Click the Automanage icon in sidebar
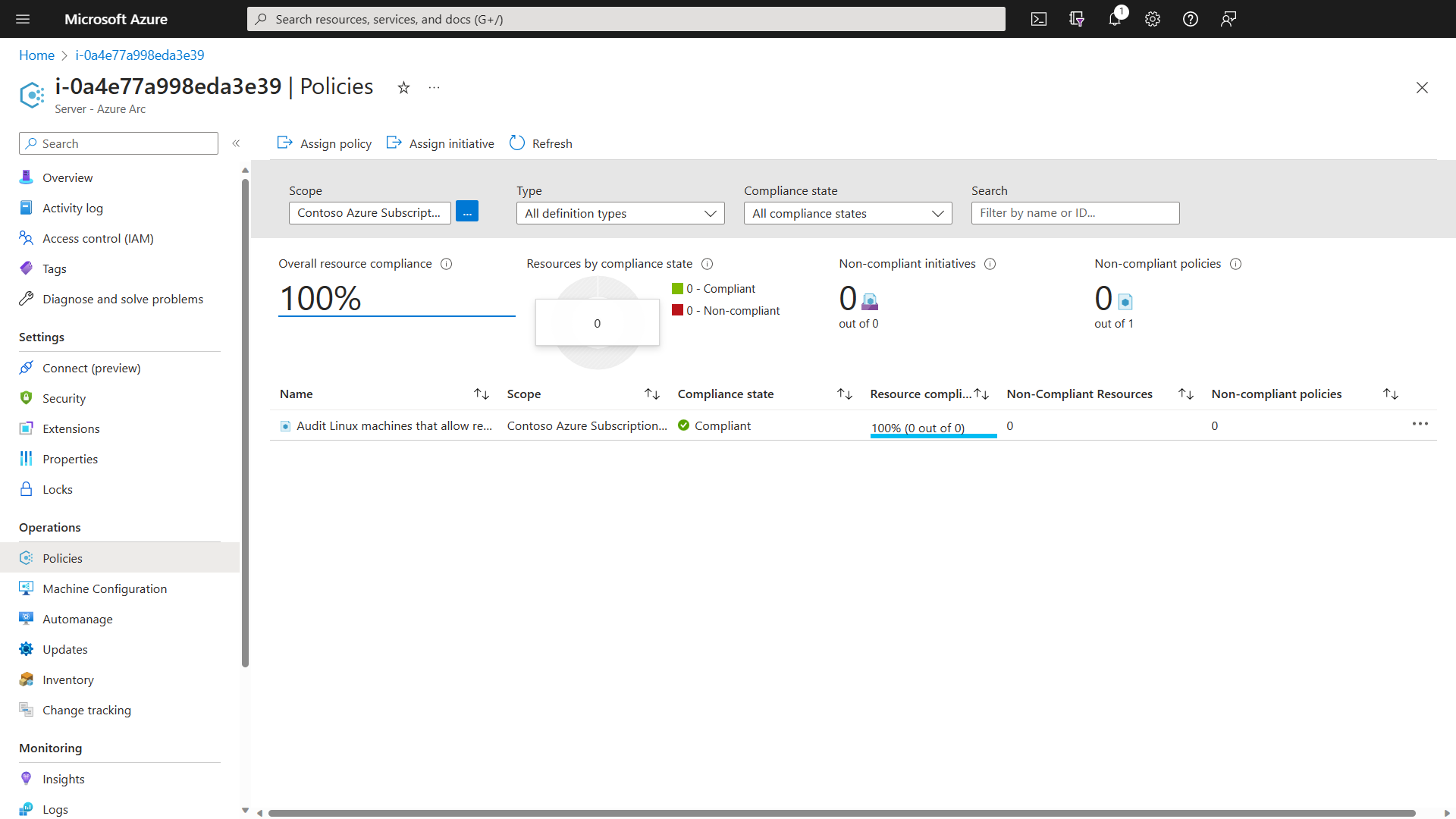Image resolution: width=1456 pixels, height=819 pixels. (x=26, y=618)
